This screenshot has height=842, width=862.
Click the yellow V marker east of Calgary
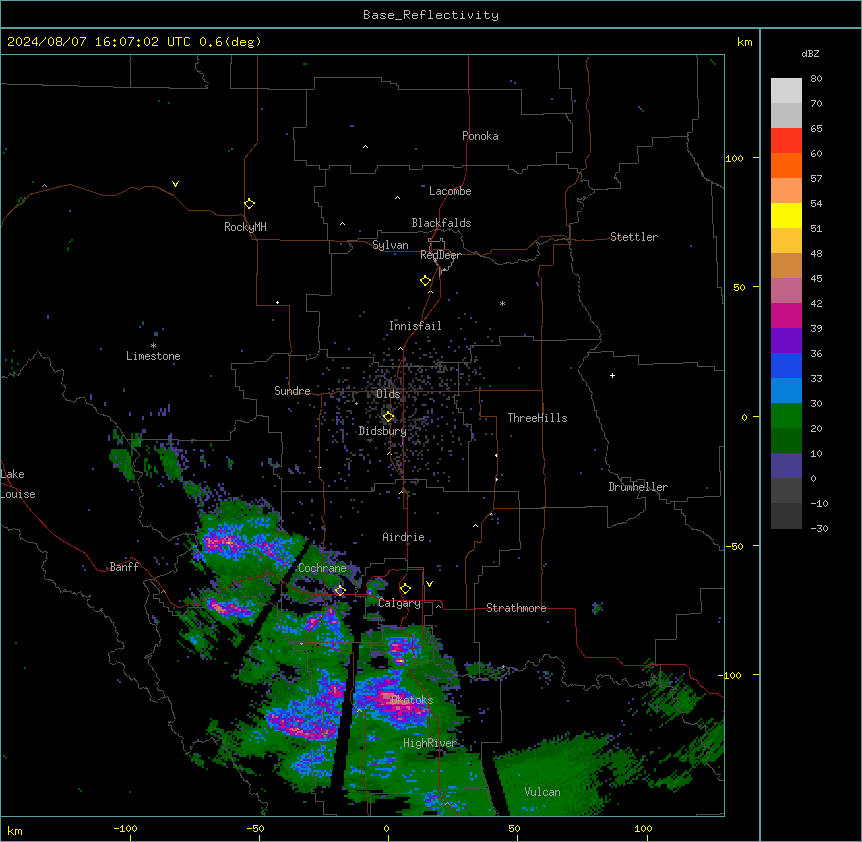(429, 584)
